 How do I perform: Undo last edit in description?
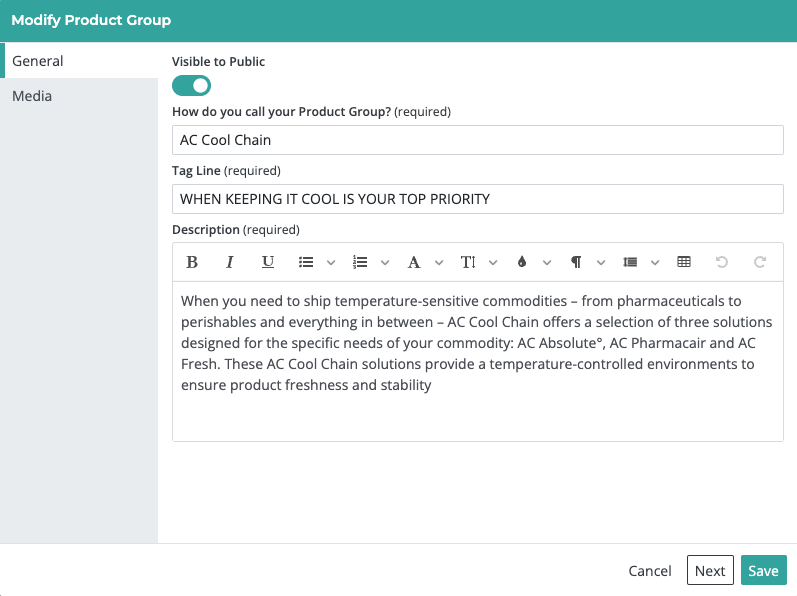722,262
